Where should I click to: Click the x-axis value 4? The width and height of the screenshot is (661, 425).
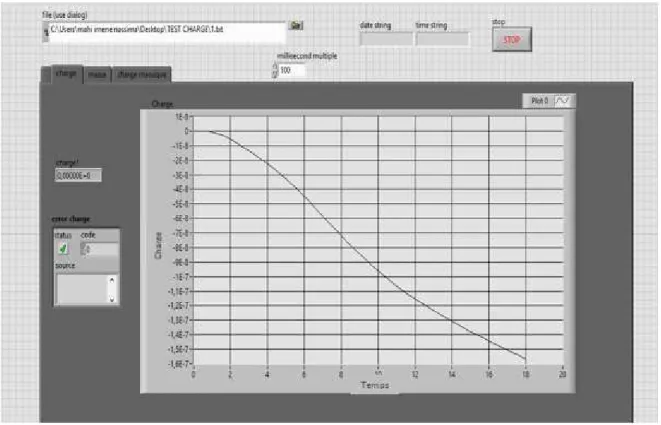pos(267,374)
